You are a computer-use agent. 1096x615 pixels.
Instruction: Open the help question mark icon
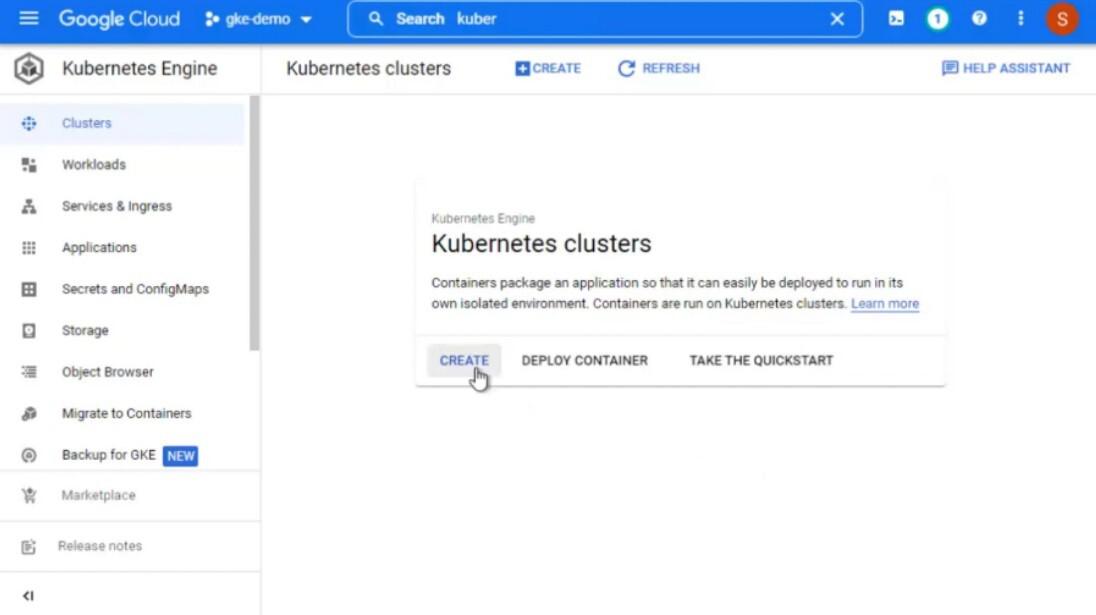click(979, 19)
